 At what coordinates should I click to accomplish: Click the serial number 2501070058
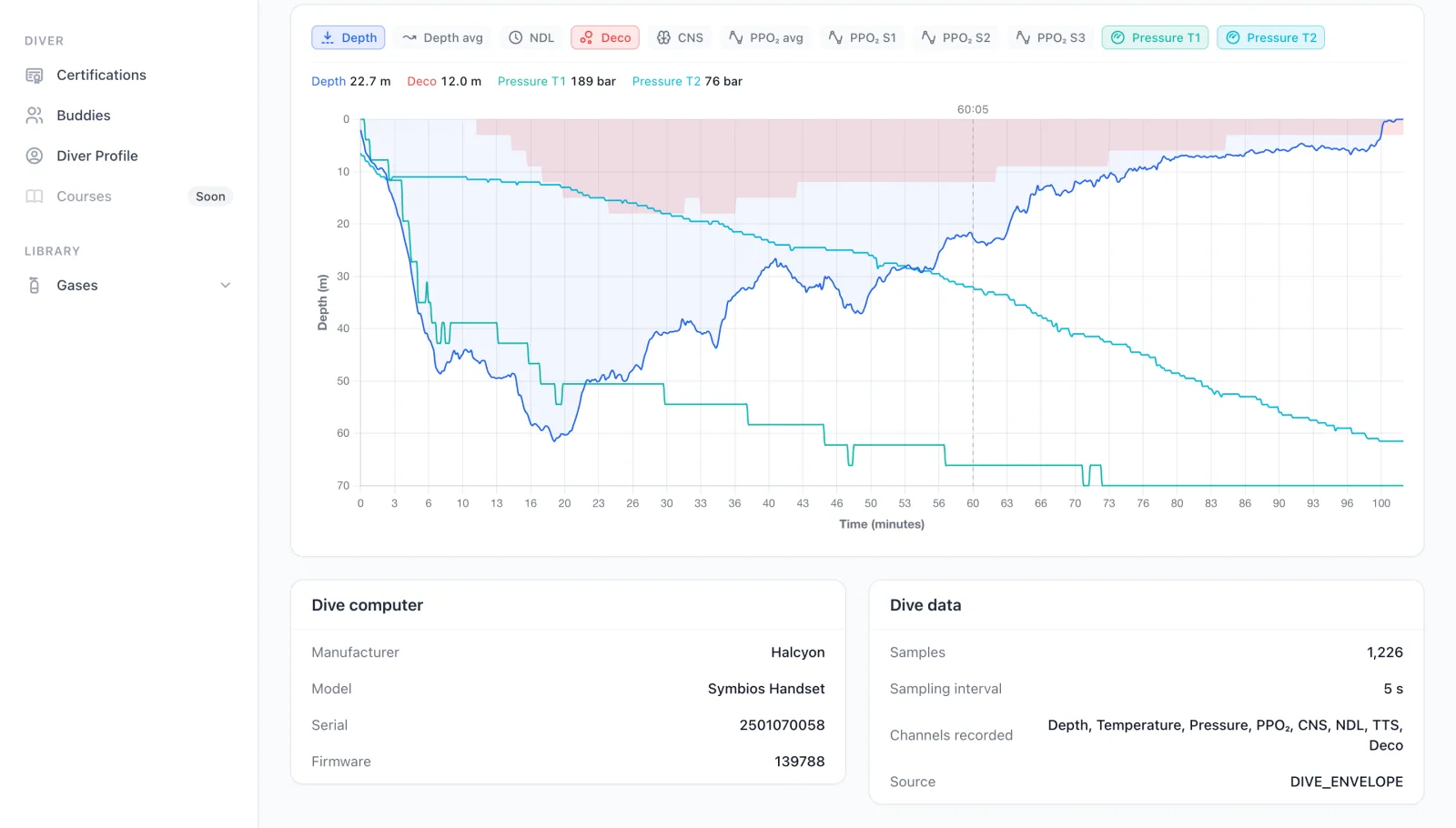pos(783,725)
